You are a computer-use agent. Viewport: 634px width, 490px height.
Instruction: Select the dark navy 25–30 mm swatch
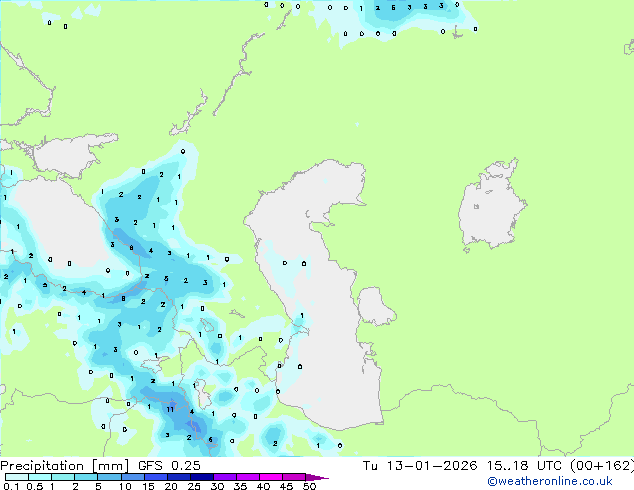(x=201, y=477)
